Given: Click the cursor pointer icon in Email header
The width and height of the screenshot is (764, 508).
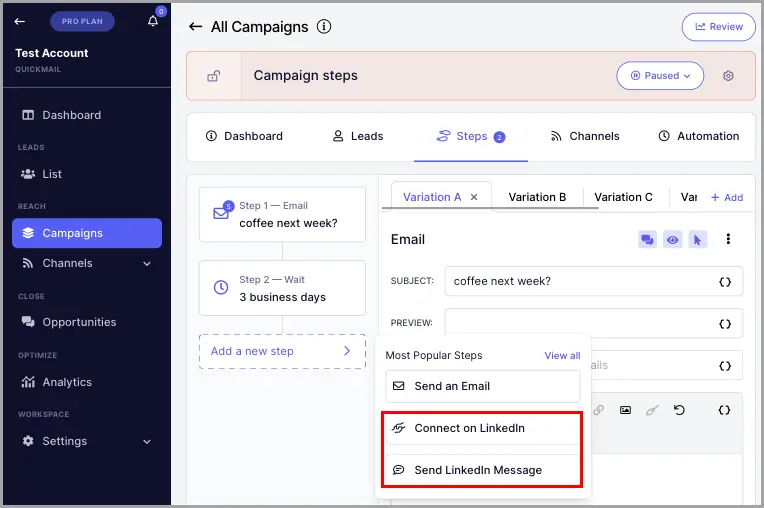Looking at the screenshot, I should point(697,240).
